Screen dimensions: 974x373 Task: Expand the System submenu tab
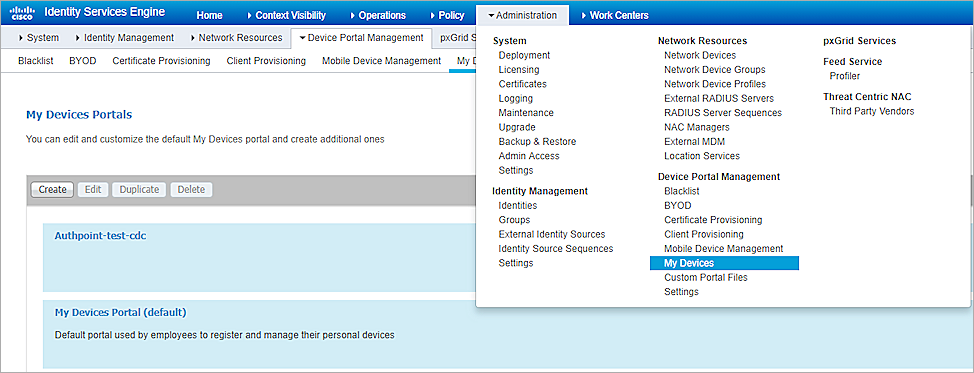pos(39,38)
